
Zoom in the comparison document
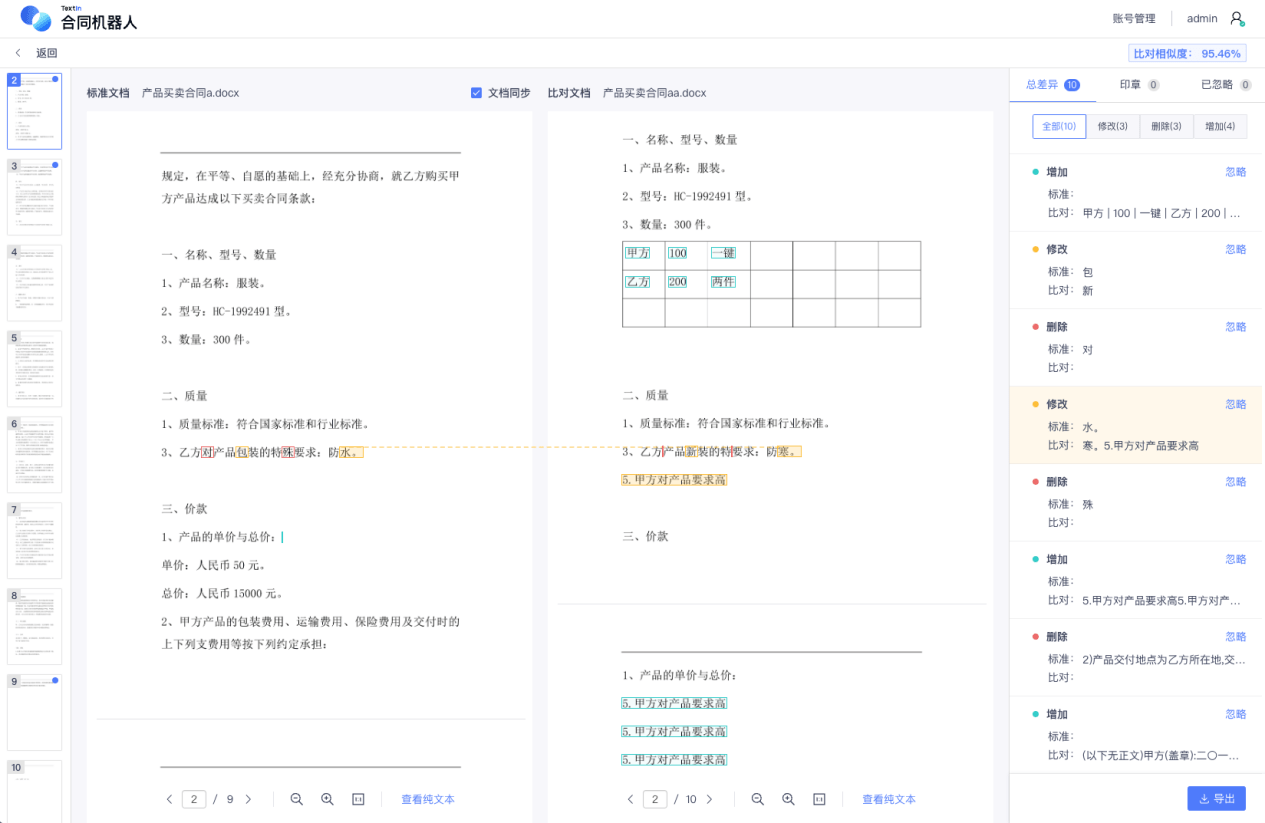pyautogui.click(x=788, y=799)
